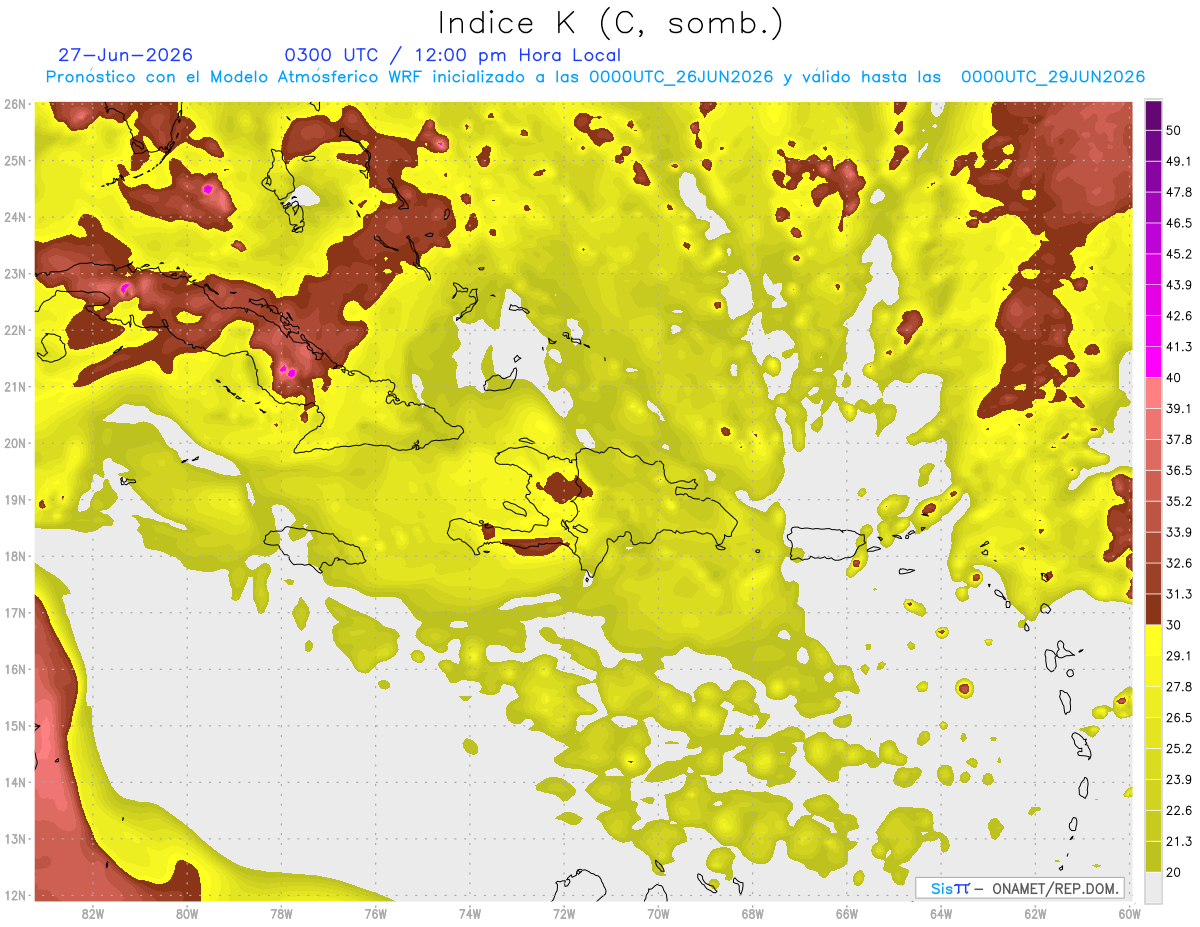Click the "0000UTC_29JUN2026" valid-until time
Viewport: 1200px width, 927px height.
(1053, 77)
